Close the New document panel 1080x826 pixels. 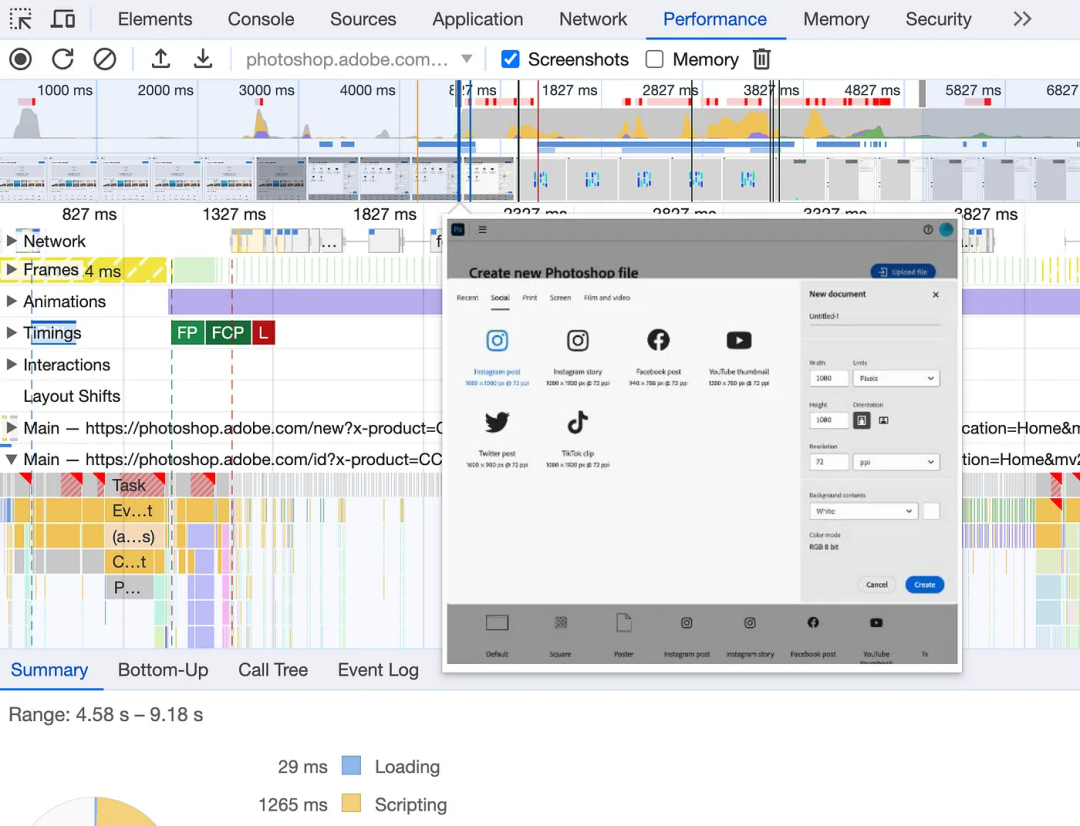[935, 294]
